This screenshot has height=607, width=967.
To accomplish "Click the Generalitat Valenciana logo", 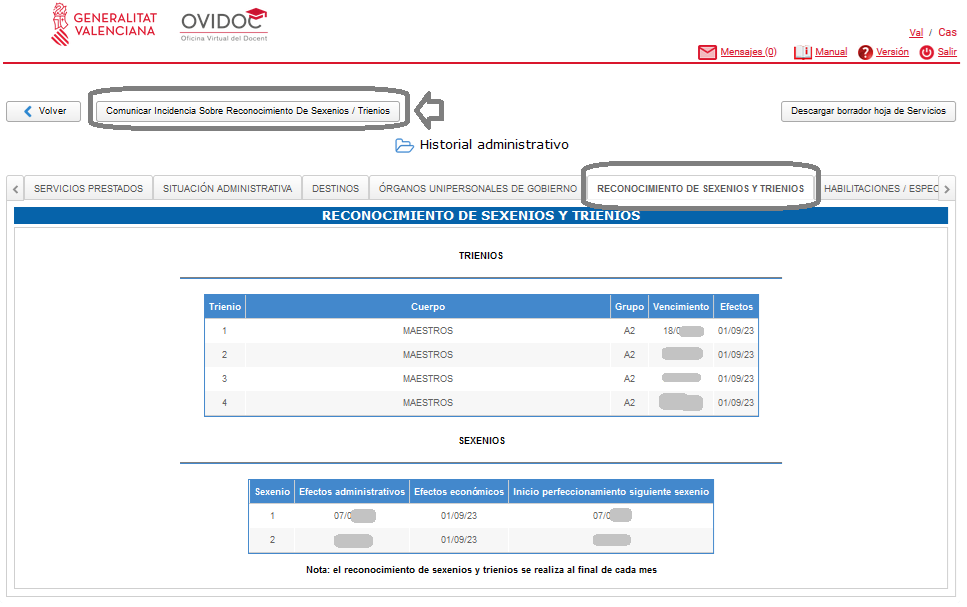I will 104,25.
